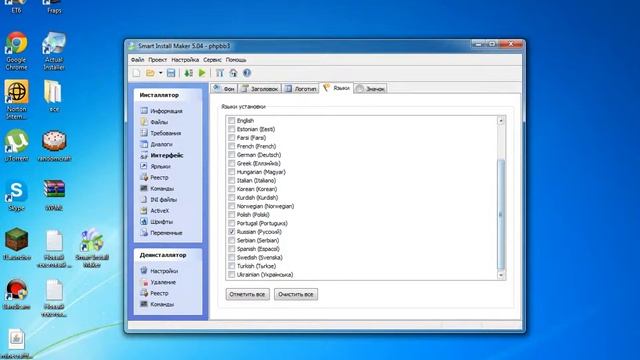The image size is (640, 360).
Task: Switch to the Фон tab
Action: [224, 89]
